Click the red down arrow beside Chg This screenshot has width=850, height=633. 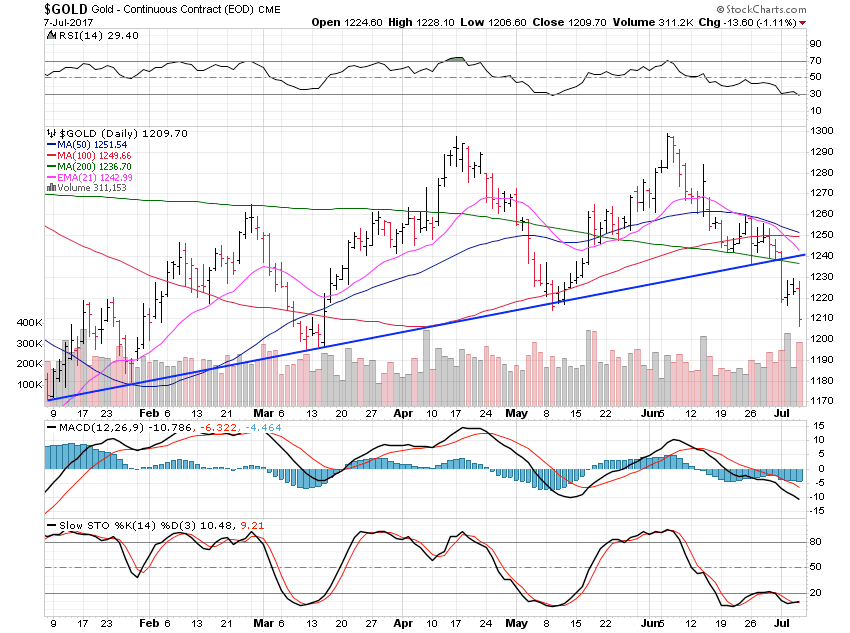802,23
